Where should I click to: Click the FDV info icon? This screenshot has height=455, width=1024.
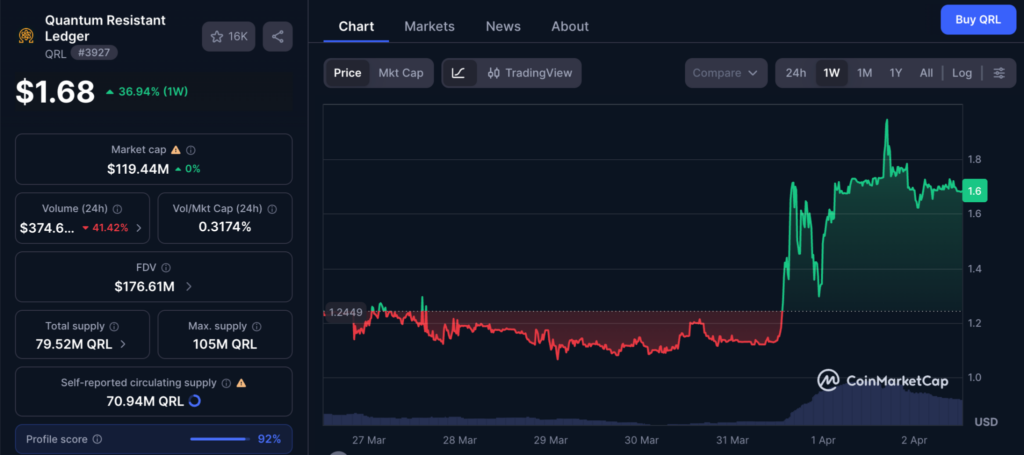[x=166, y=268]
